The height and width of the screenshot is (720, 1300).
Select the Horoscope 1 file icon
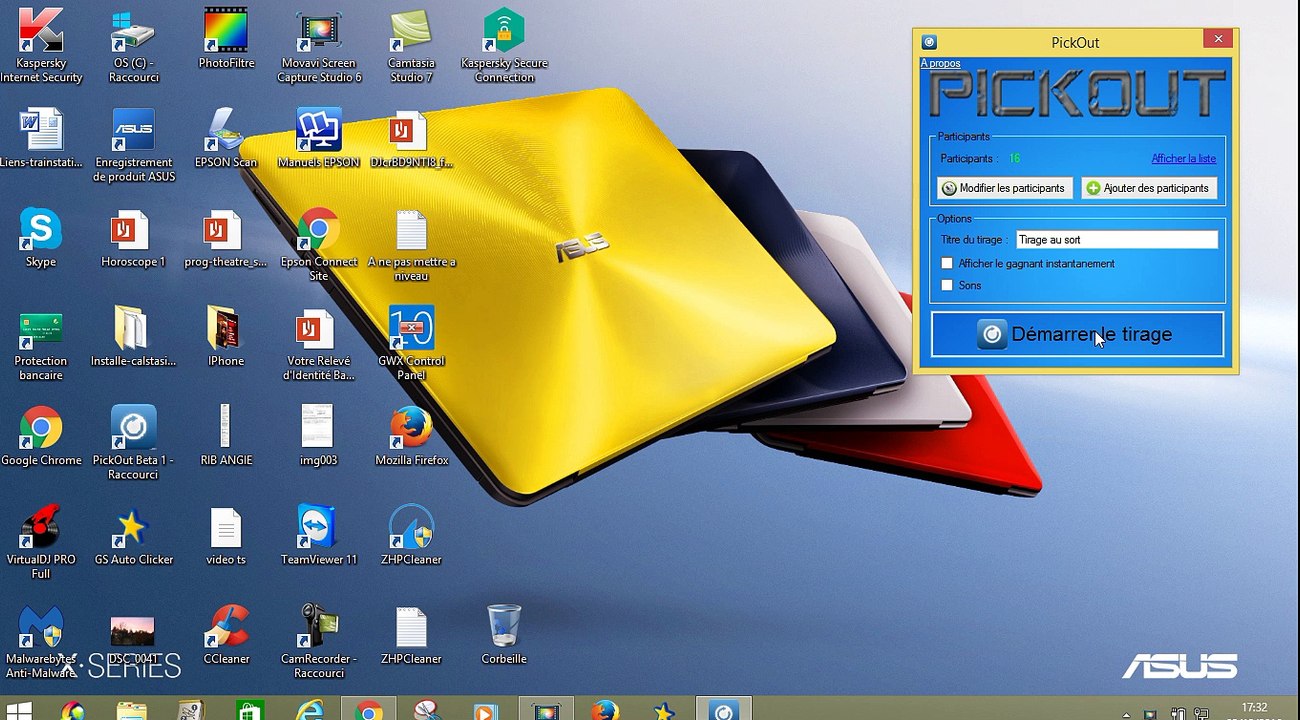pyautogui.click(x=133, y=238)
